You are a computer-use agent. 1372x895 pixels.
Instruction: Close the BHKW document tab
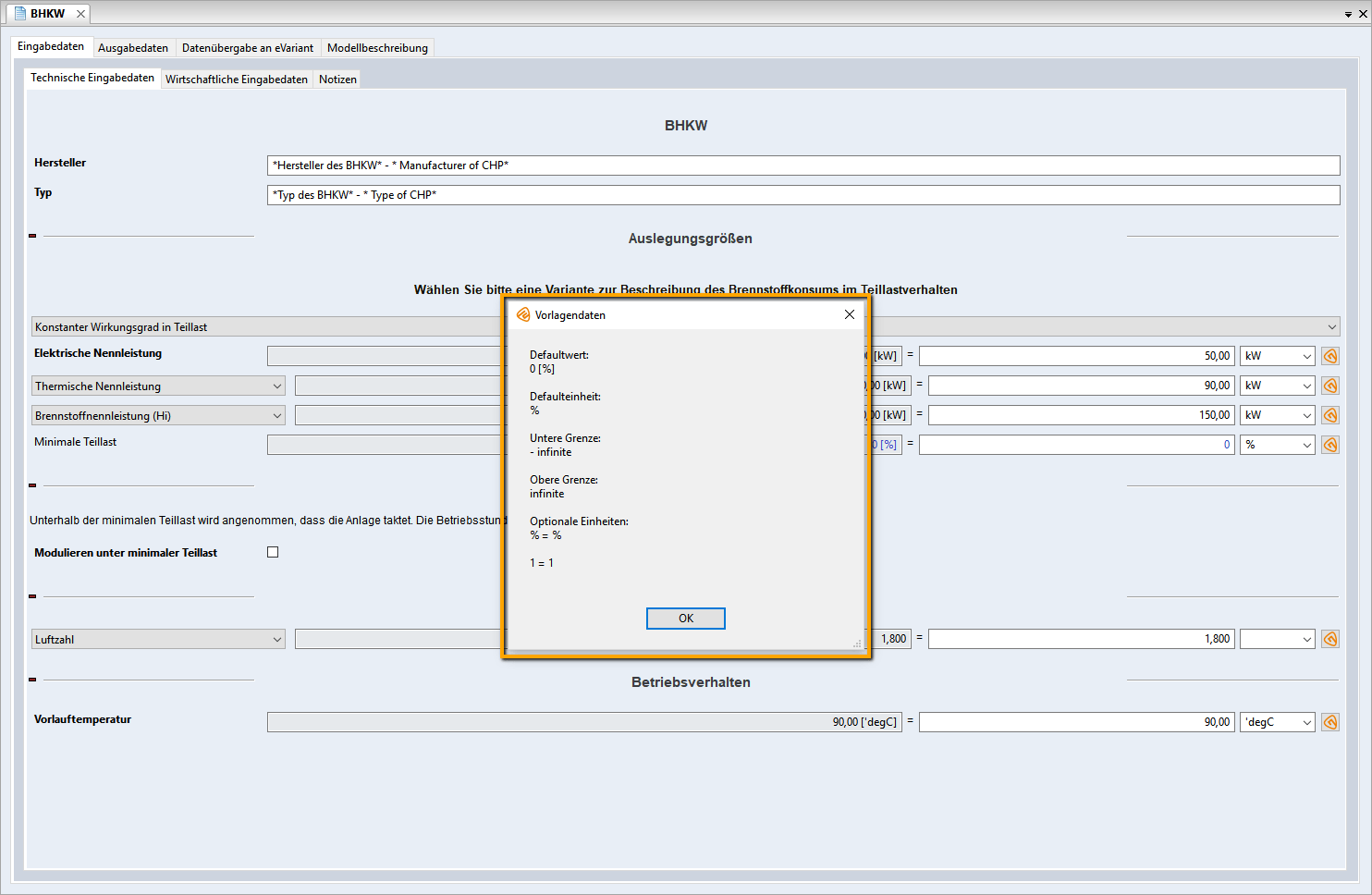(80, 14)
